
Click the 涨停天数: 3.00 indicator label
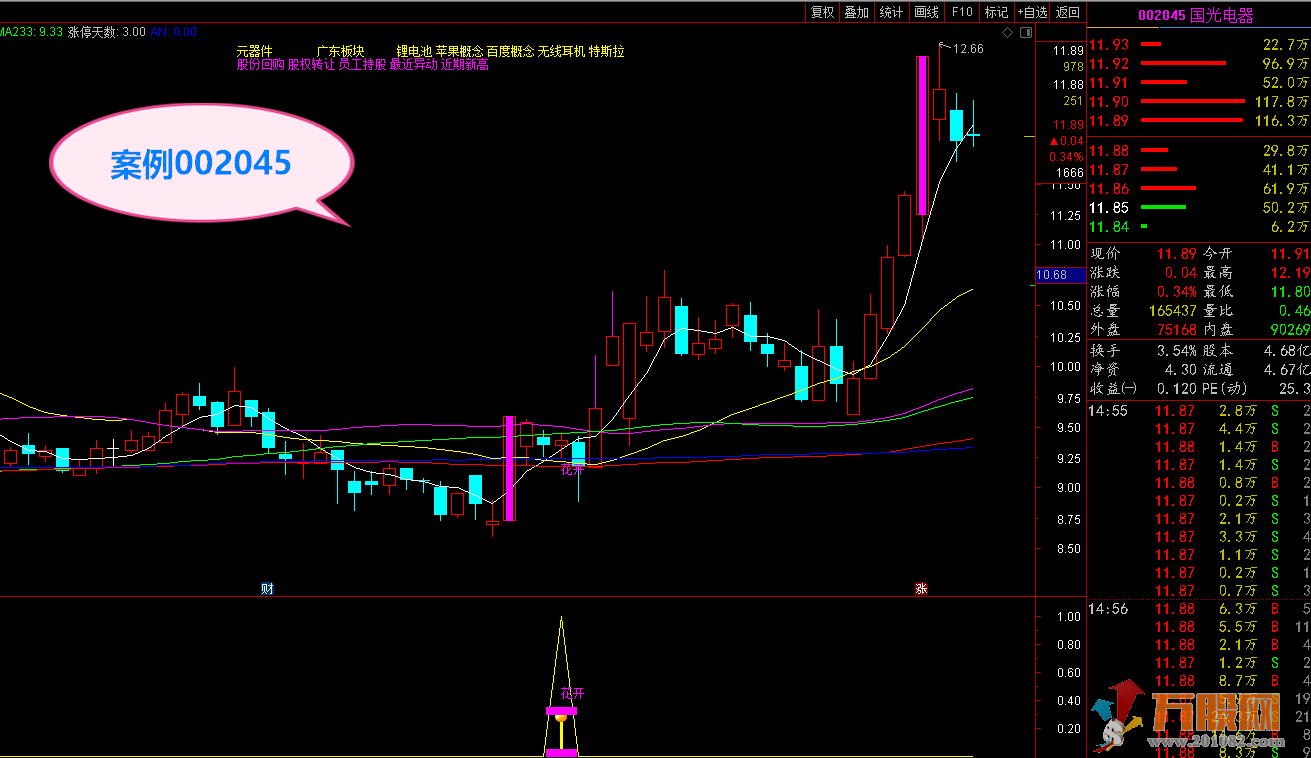point(106,32)
